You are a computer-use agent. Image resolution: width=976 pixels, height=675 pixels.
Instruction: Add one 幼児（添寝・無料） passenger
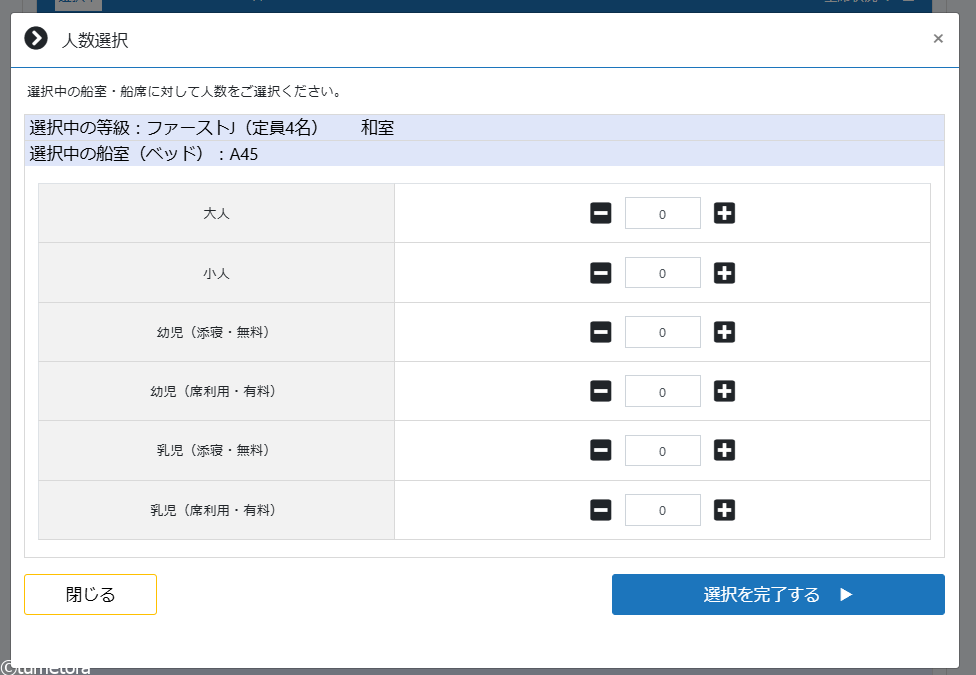coord(724,332)
